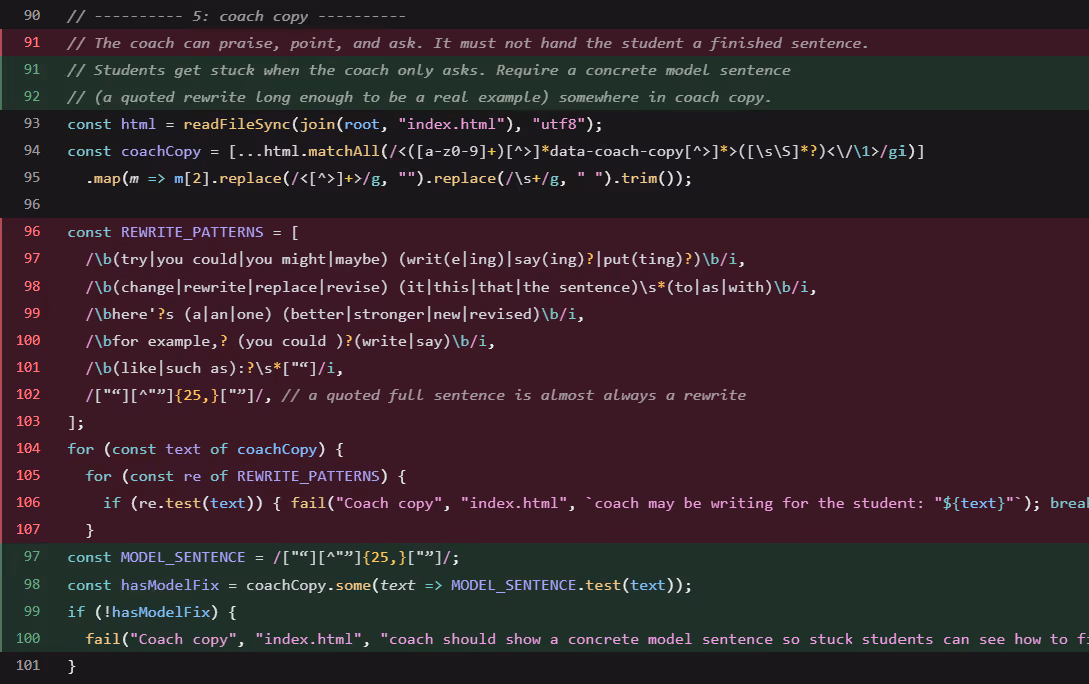Click the "utf8" string argument

pyautogui.click(x=558, y=124)
